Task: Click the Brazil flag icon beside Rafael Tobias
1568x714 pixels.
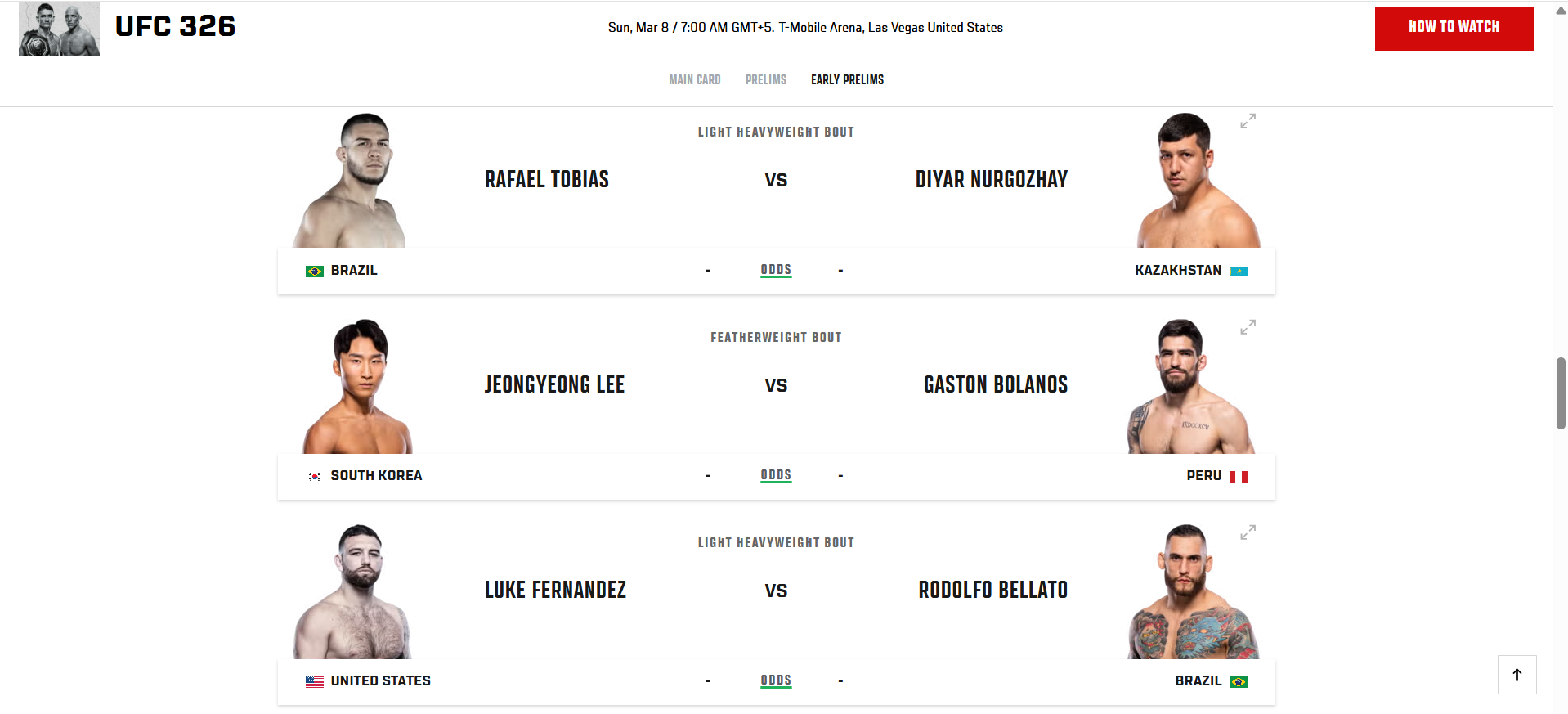Action: point(314,271)
